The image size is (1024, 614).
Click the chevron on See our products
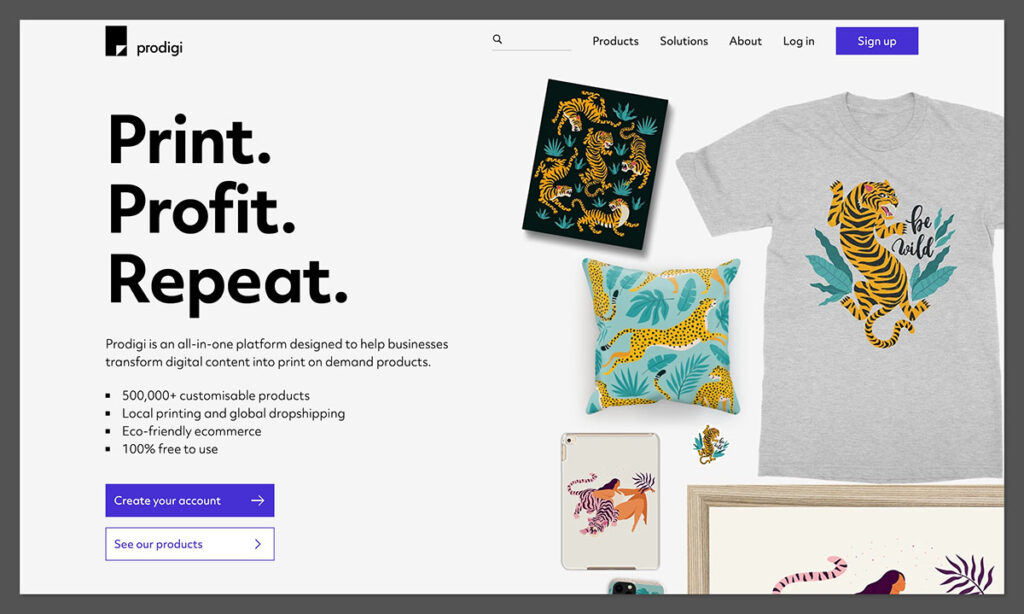[x=258, y=544]
